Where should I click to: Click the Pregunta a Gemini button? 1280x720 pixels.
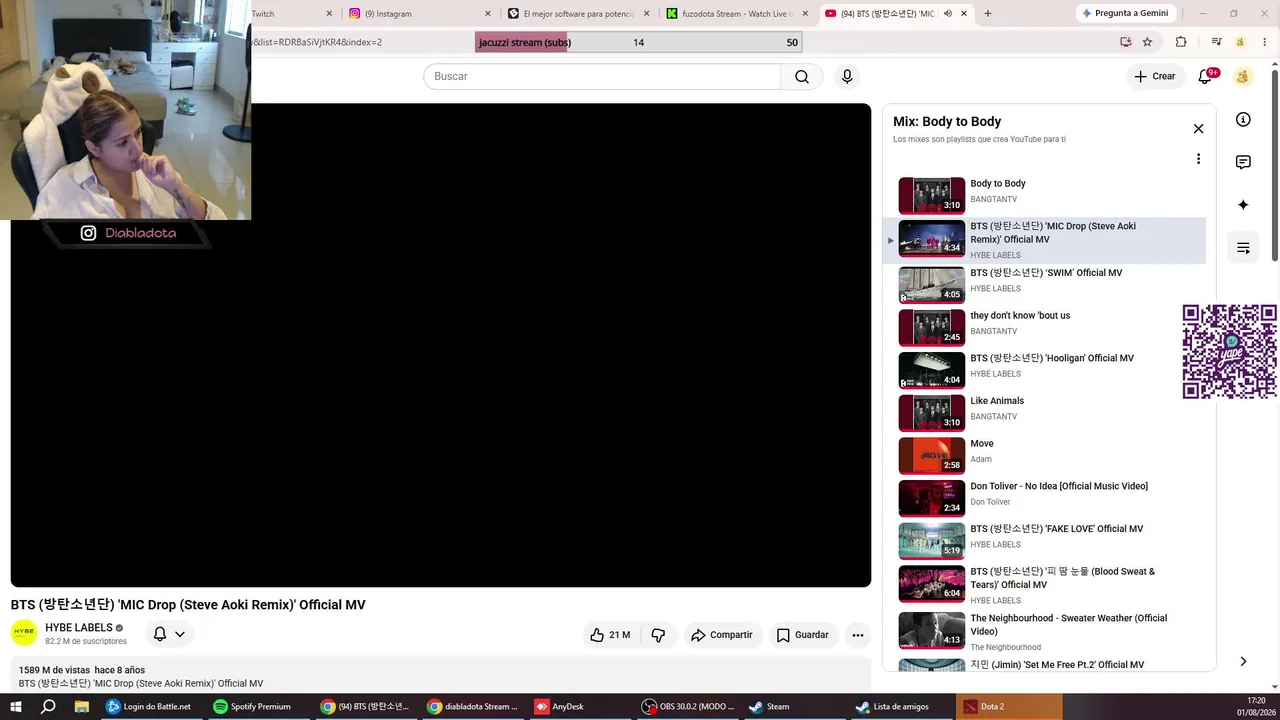(x=1126, y=14)
